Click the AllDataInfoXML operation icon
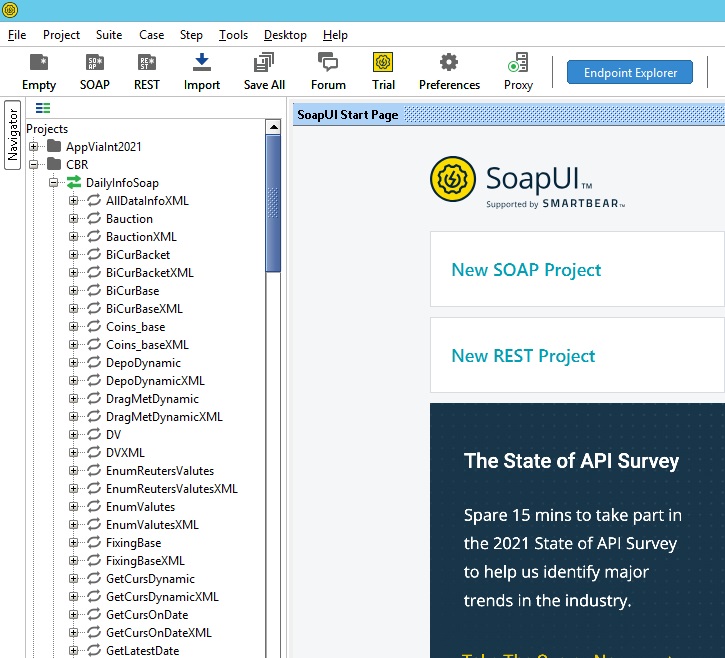This screenshot has height=658, width=725. point(94,200)
